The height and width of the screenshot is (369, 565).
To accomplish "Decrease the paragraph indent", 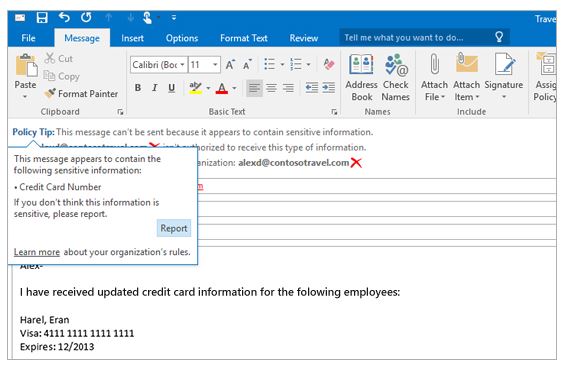I will point(312,88).
